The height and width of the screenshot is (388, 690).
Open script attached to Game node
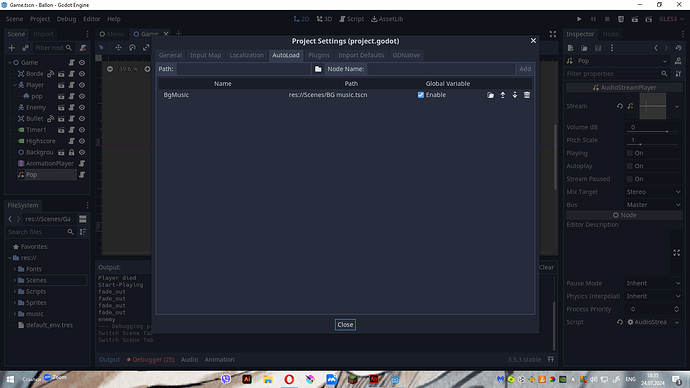point(71,62)
